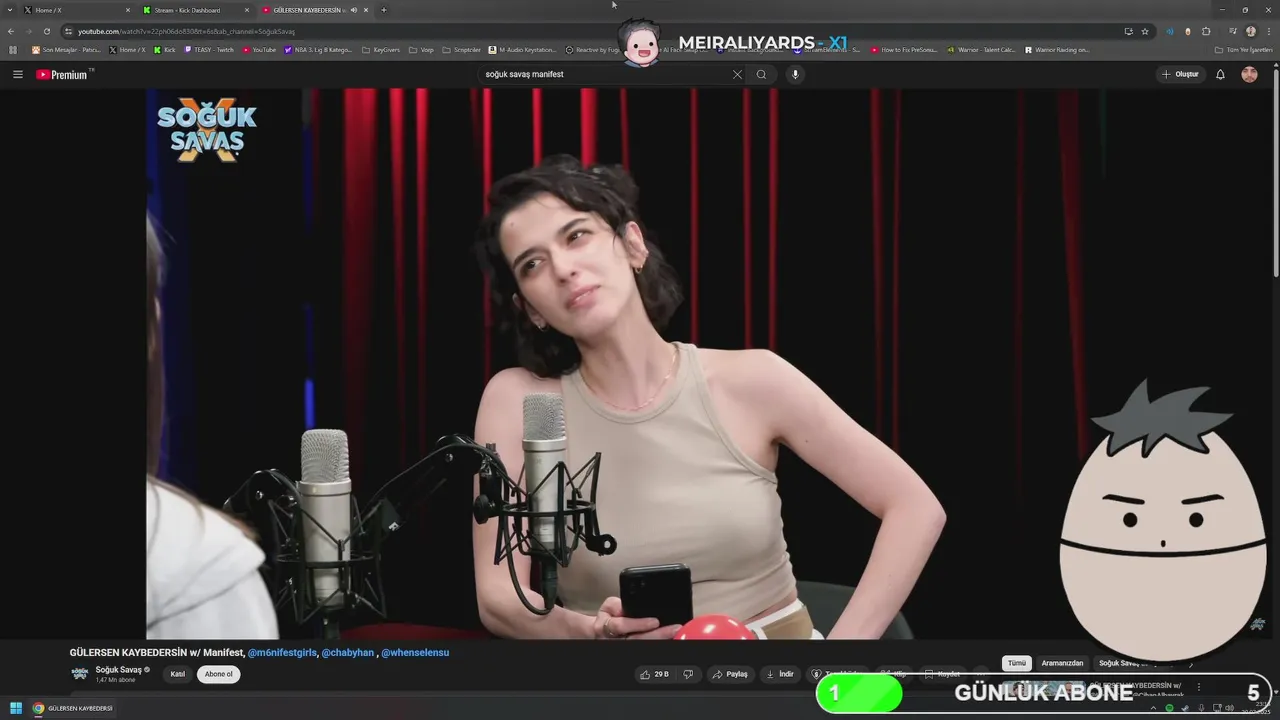Open the @m6nifestgirls channel link
Screen dimensions: 1280x720
[282, 652]
